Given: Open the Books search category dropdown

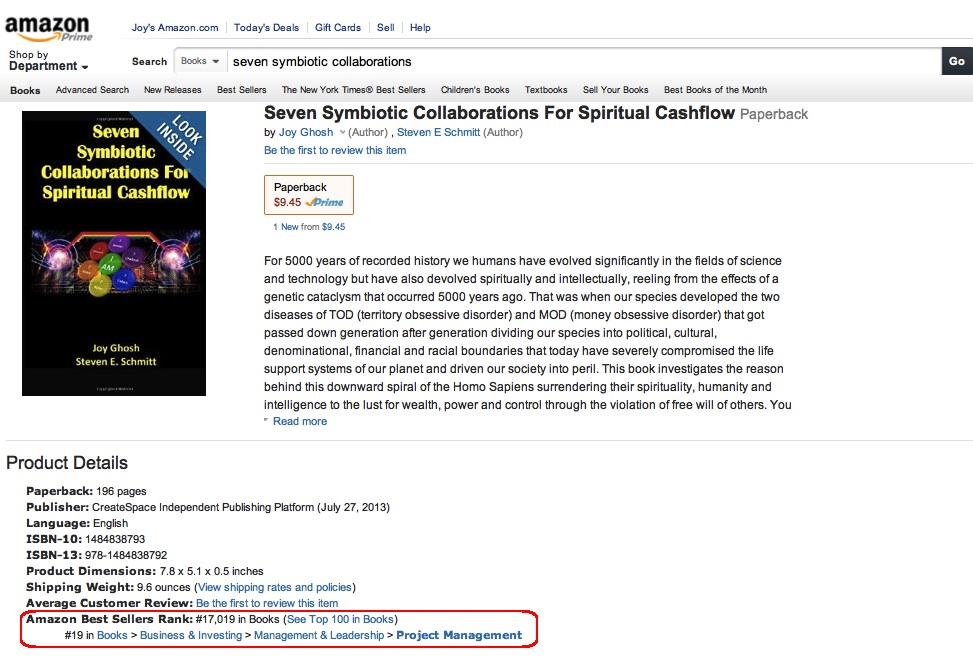Looking at the screenshot, I should pos(200,61).
